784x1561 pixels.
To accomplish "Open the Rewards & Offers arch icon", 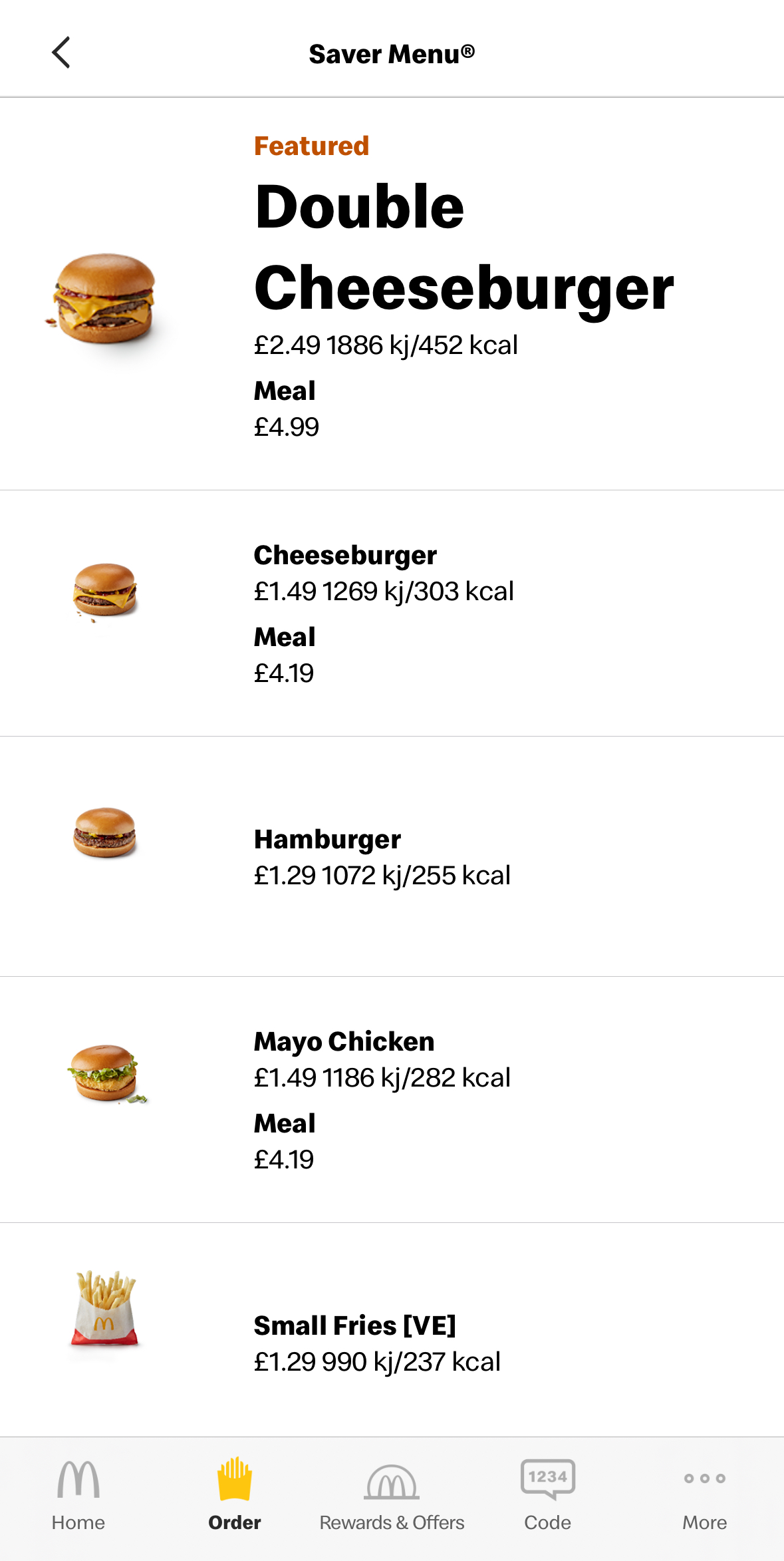I will [392, 1481].
